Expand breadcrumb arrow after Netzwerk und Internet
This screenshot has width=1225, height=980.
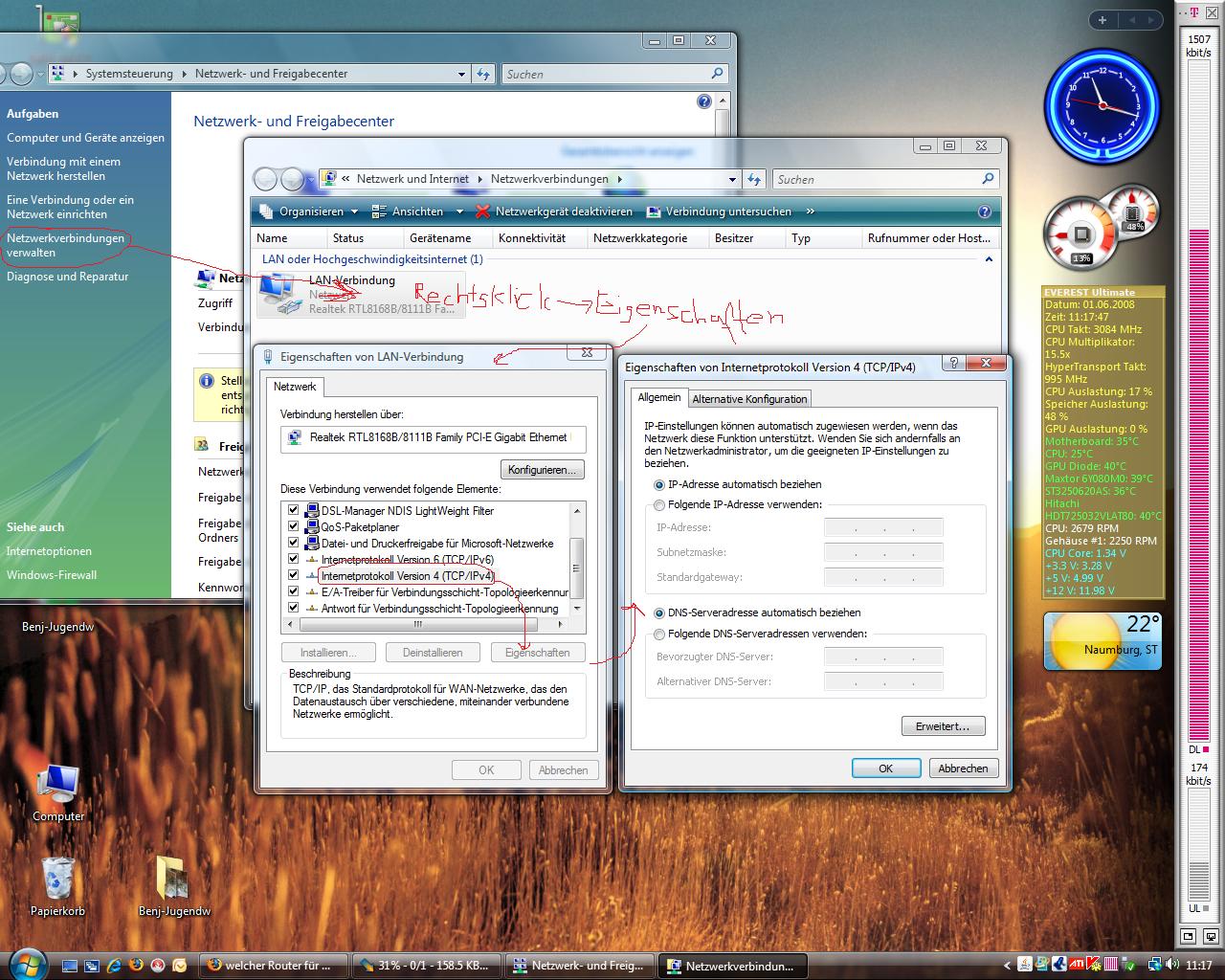click(x=479, y=179)
